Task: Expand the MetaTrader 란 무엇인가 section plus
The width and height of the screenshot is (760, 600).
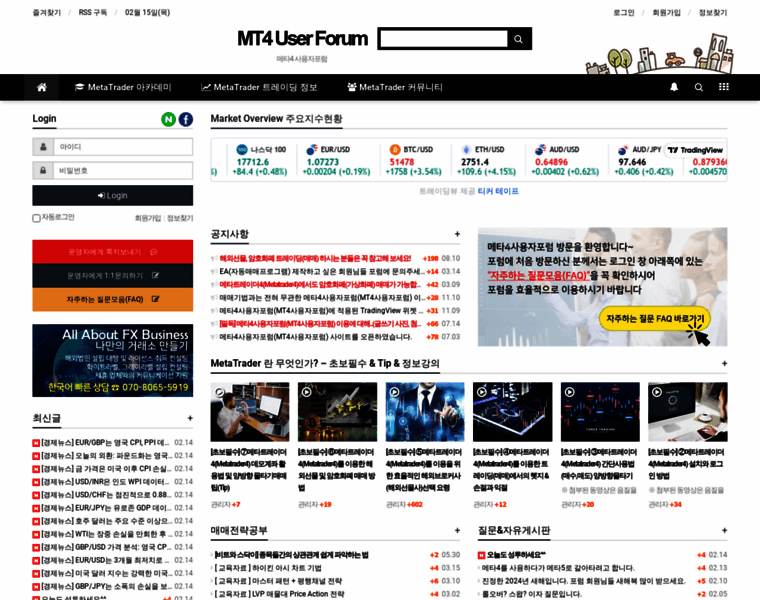Action: point(724,363)
